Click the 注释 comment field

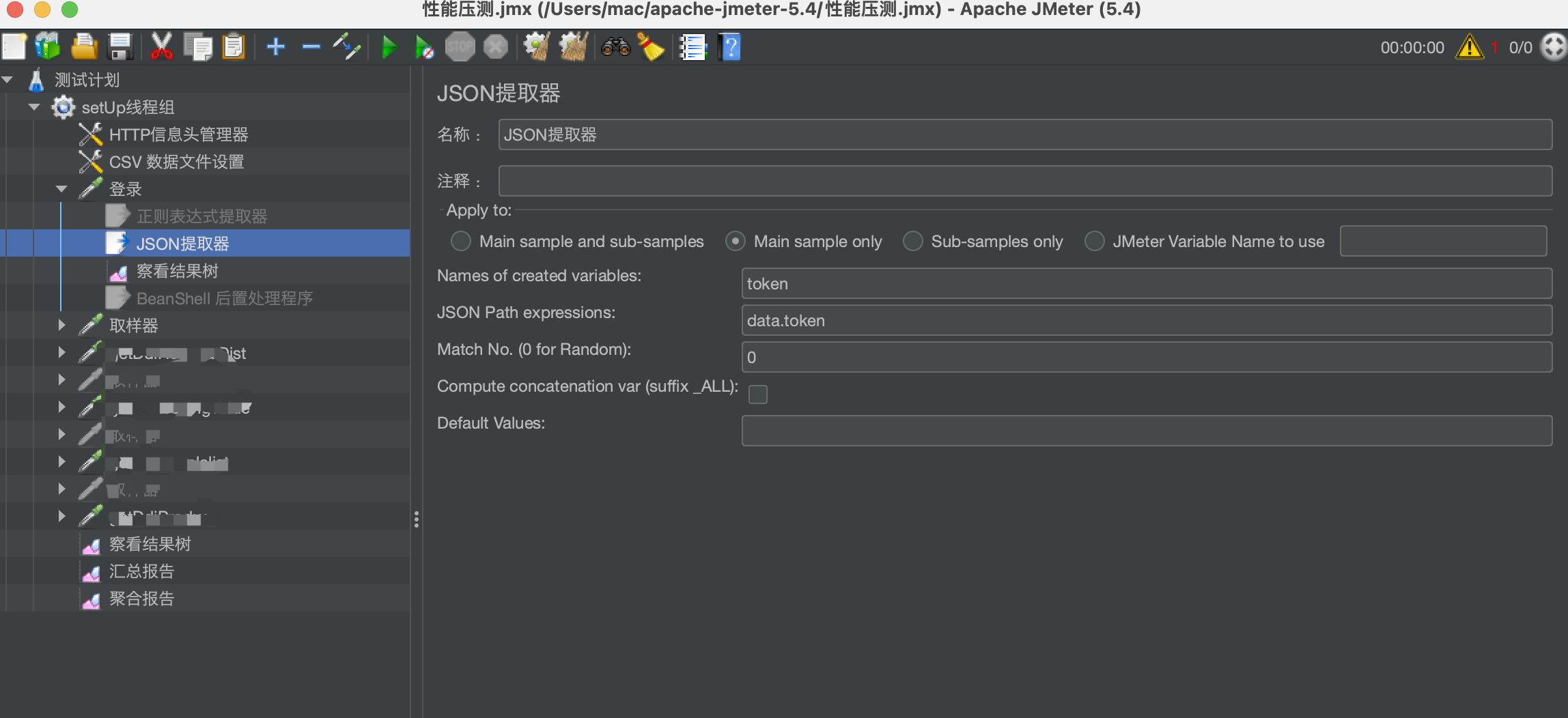[1025, 181]
